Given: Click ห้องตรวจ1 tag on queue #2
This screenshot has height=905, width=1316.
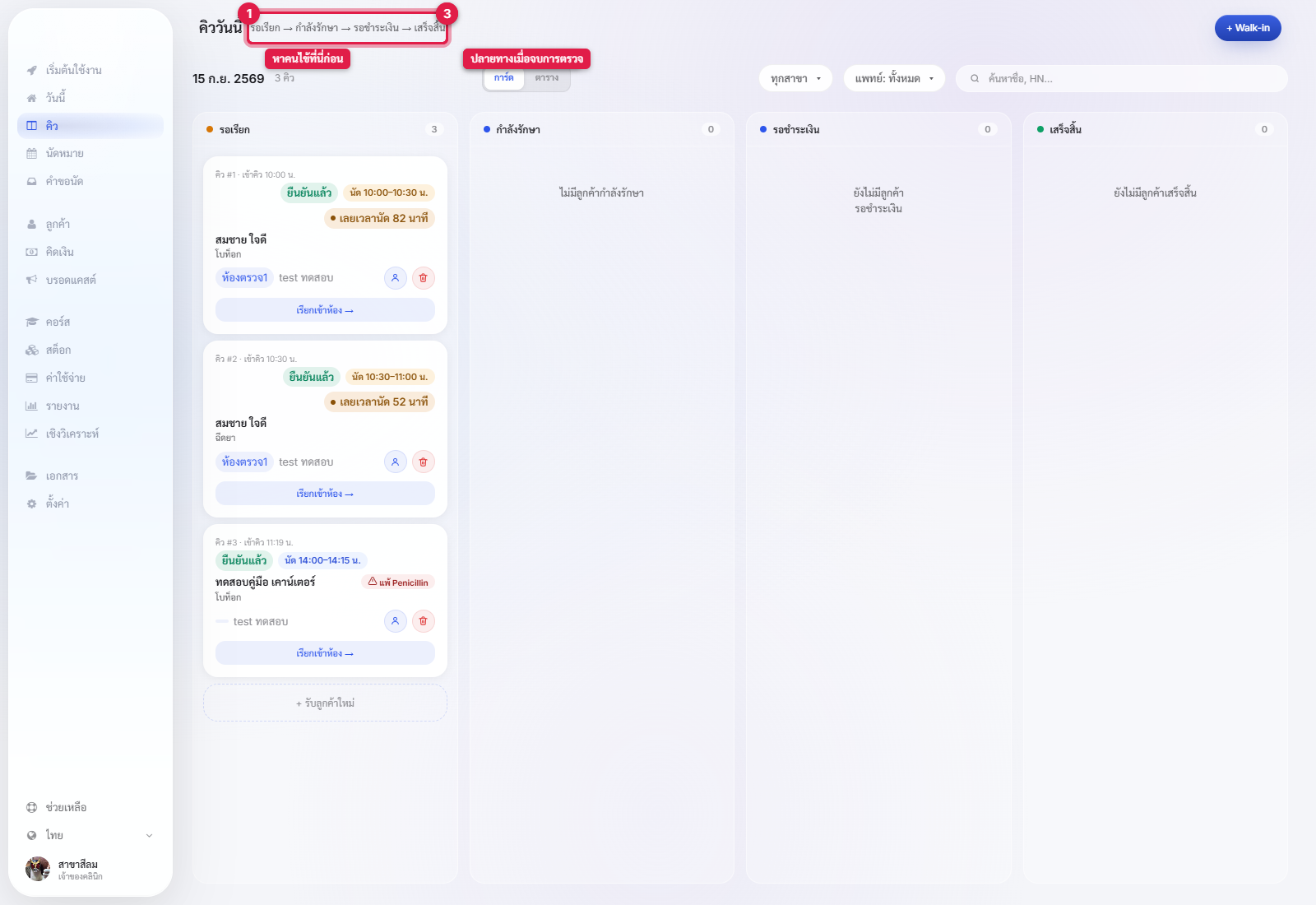Looking at the screenshot, I should (x=244, y=462).
